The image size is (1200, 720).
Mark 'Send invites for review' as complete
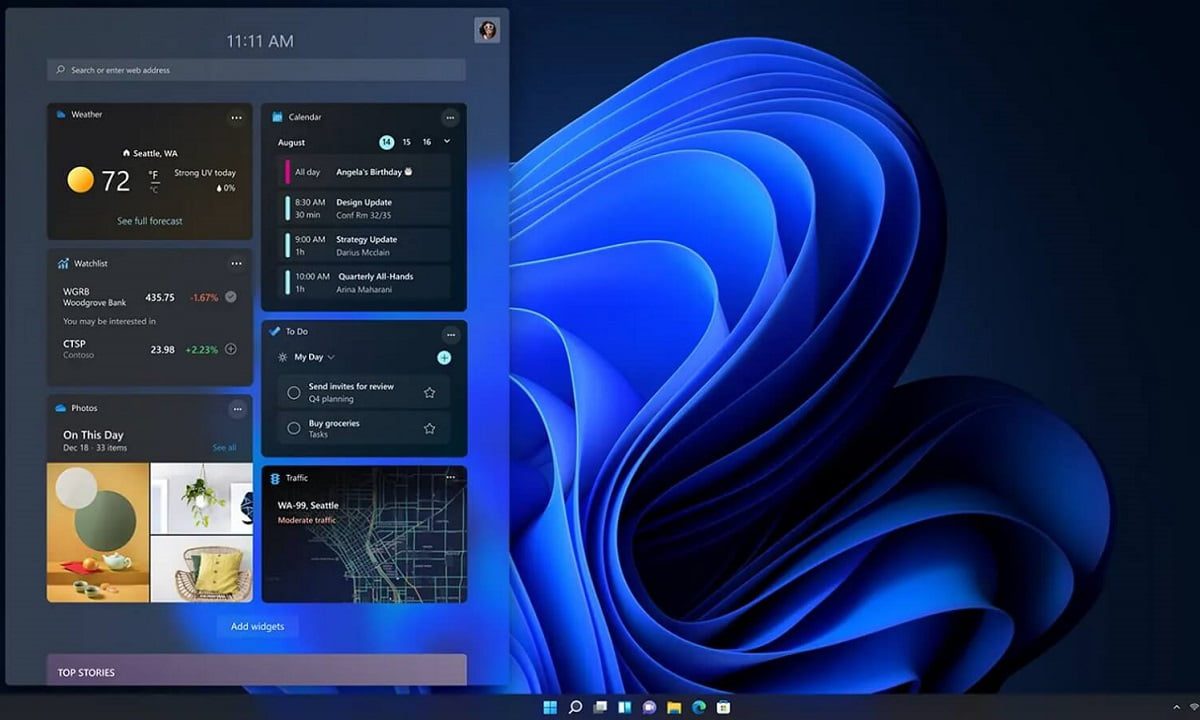(x=294, y=393)
